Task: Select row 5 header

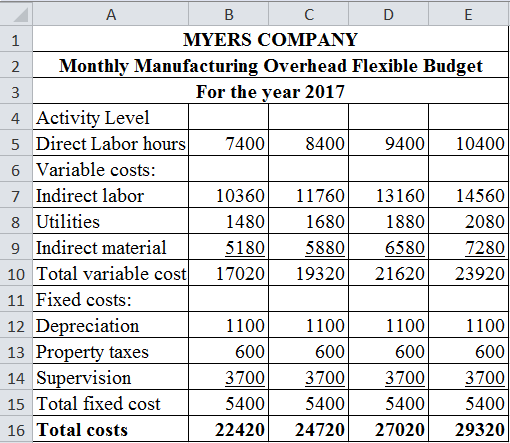Action: (x=16, y=143)
